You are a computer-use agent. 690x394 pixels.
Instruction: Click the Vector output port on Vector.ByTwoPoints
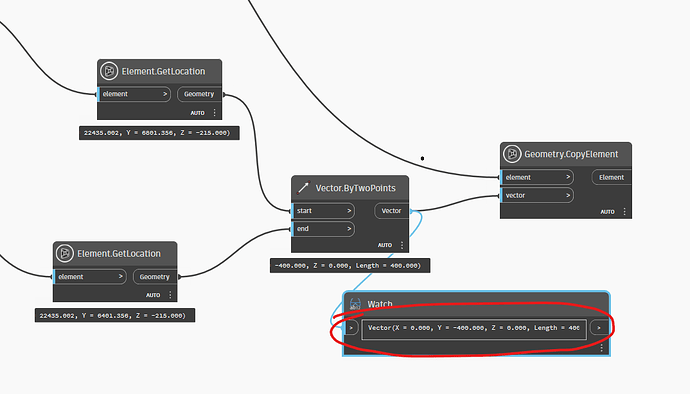pyautogui.click(x=391, y=211)
